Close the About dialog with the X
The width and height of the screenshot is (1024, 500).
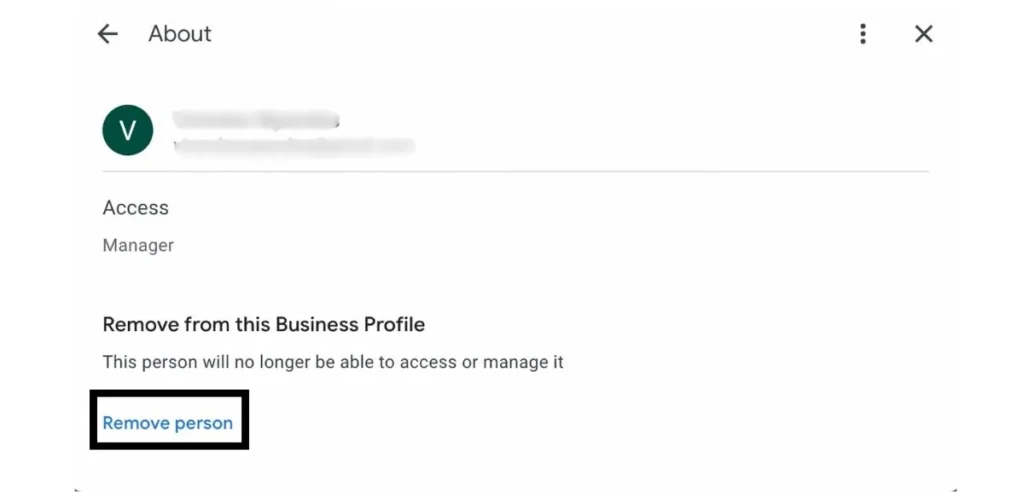click(923, 34)
